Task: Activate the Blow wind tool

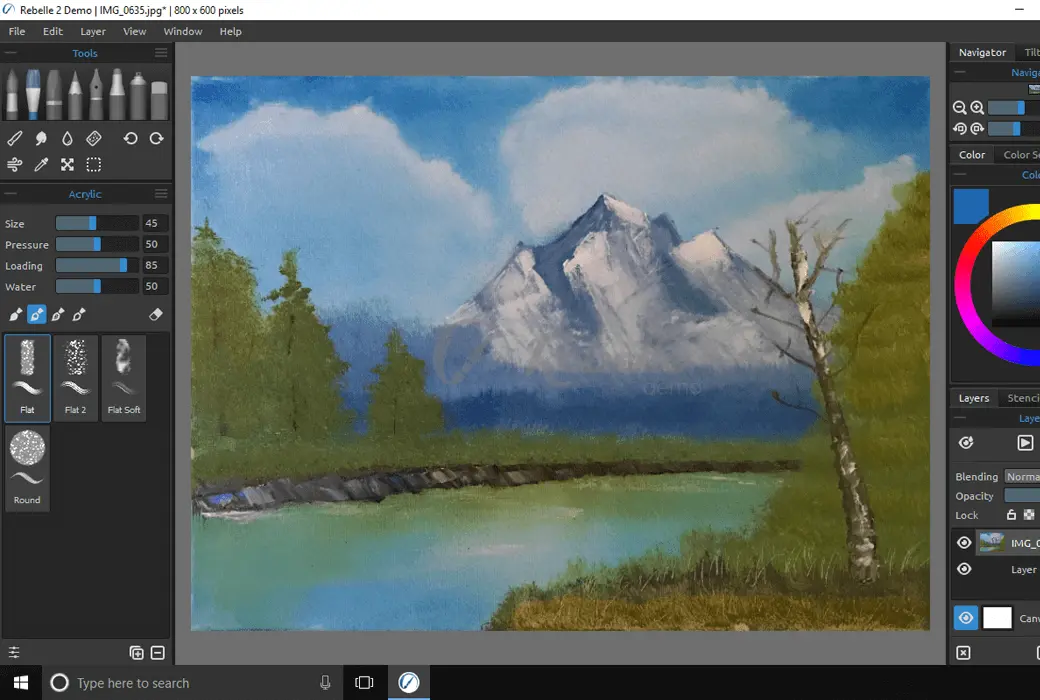Action: click(x=15, y=165)
